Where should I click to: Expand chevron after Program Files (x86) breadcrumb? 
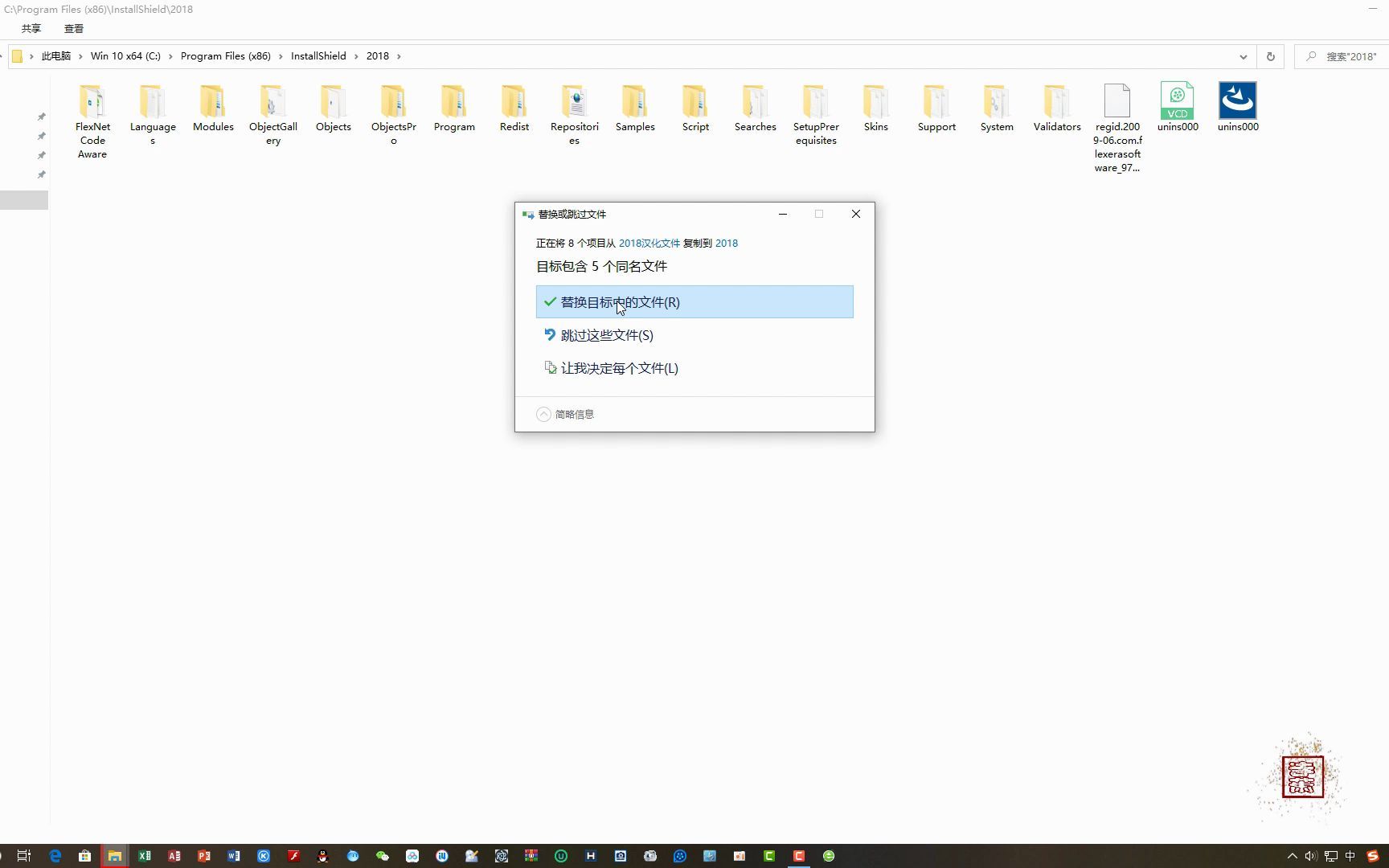[281, 56]
